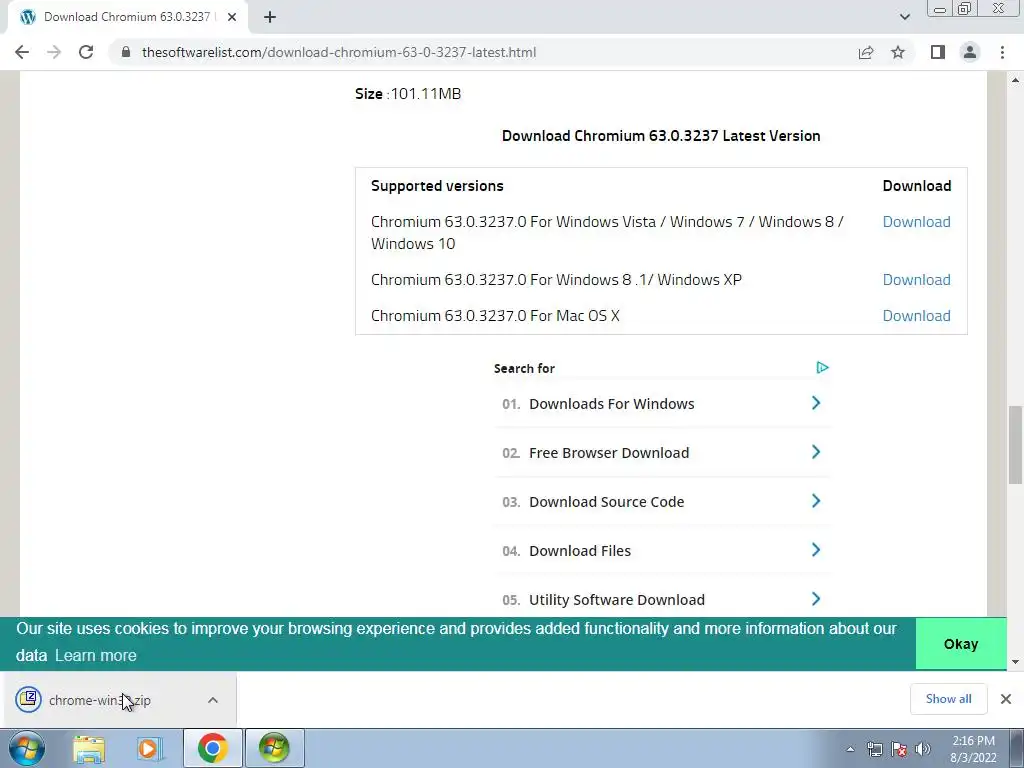
Task: Open a new tab with plus button
Action: [x=270, y=17]
